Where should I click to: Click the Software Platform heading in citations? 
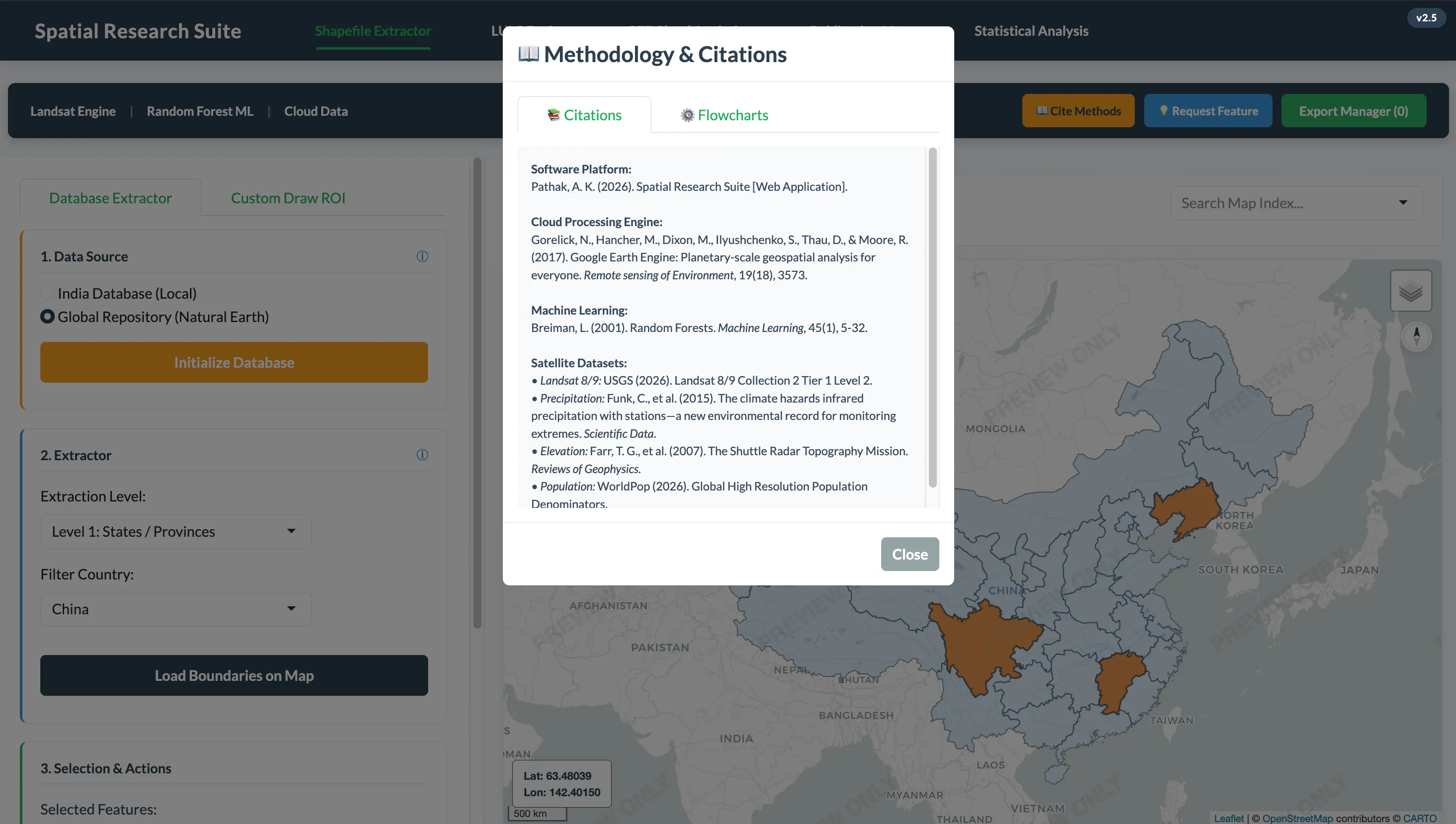[581, 168]
